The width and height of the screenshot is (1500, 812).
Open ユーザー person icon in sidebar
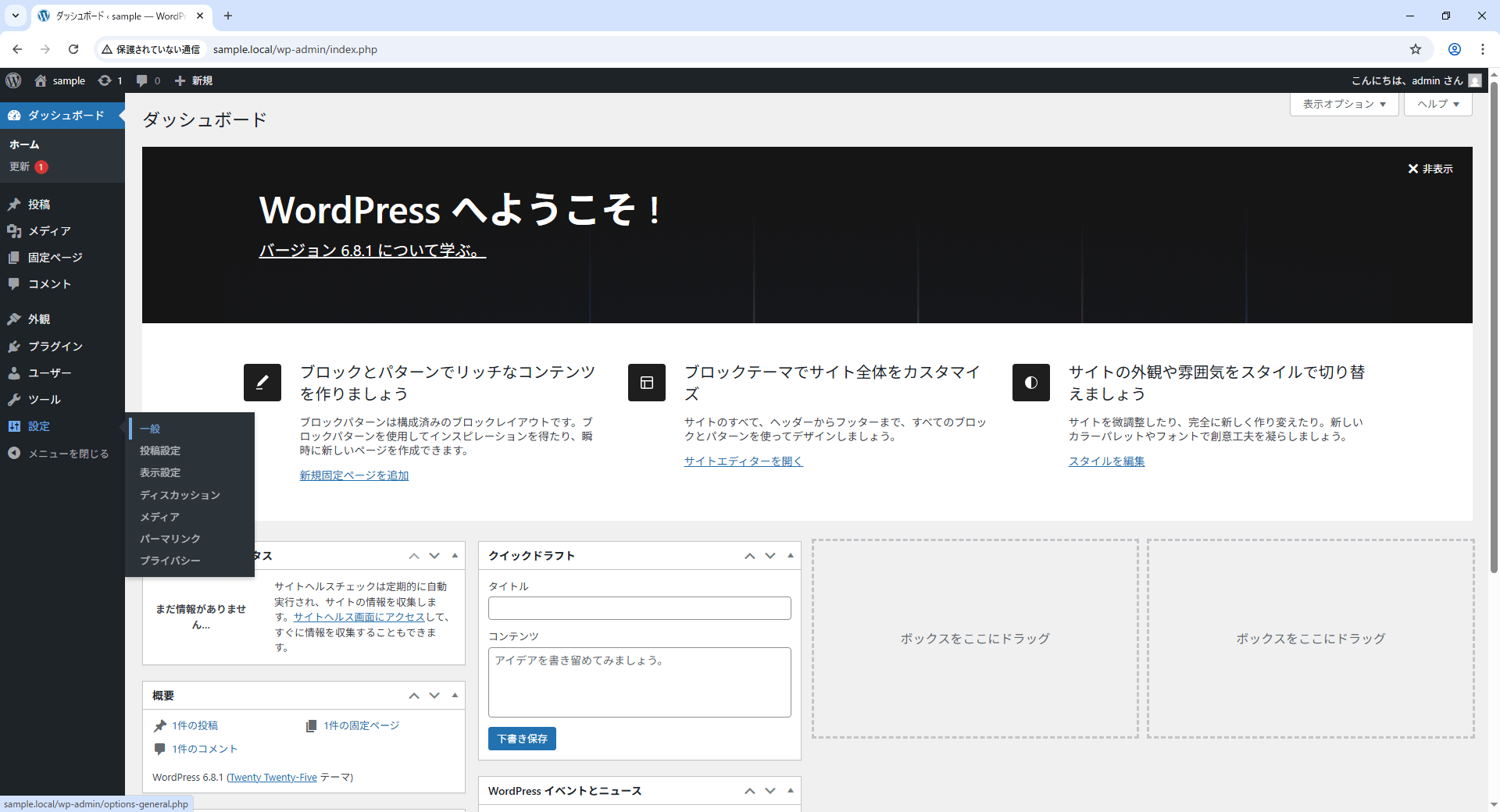point(14,373)
